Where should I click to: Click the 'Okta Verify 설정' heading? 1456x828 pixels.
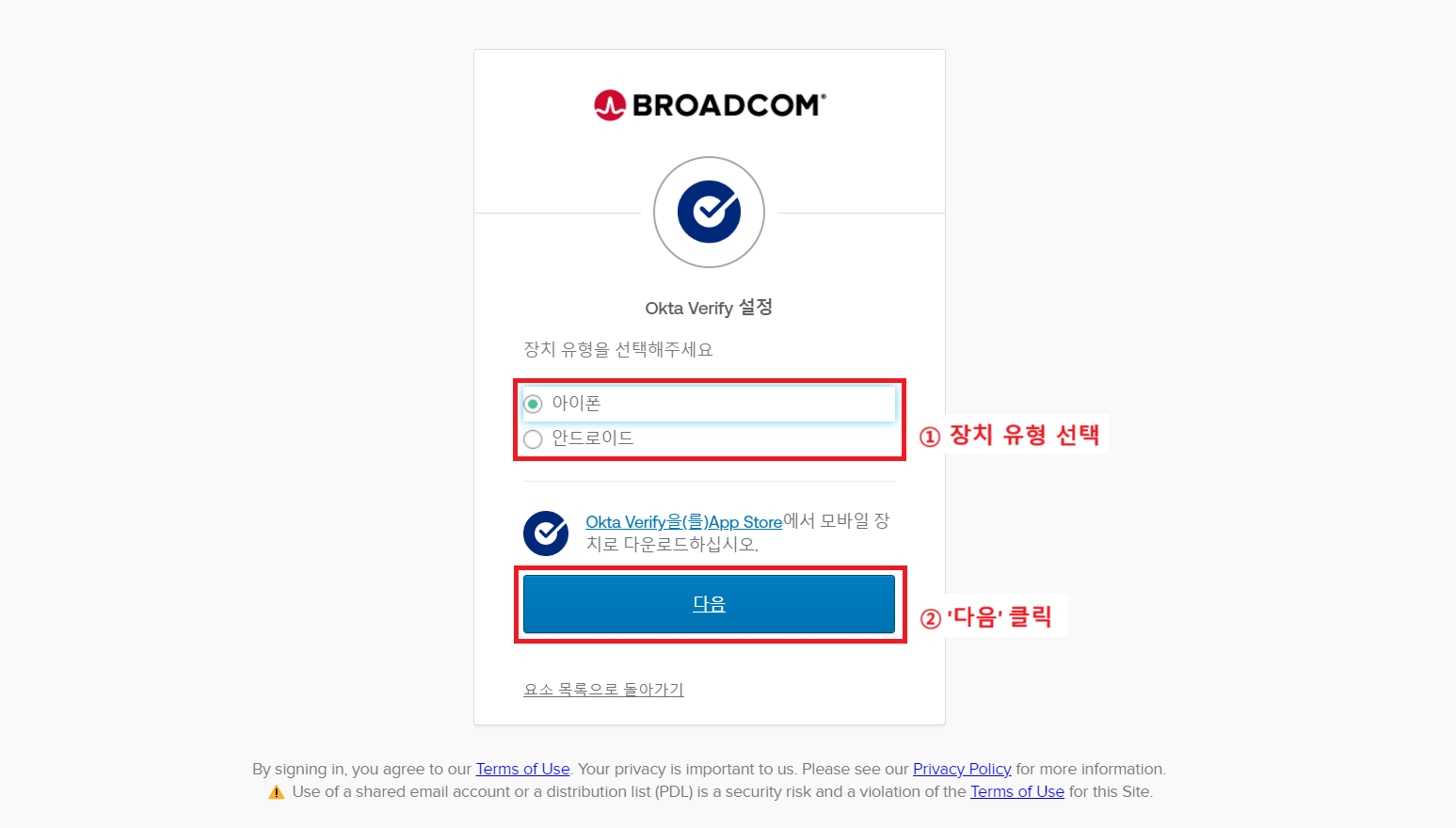click(x=709, y=308)
